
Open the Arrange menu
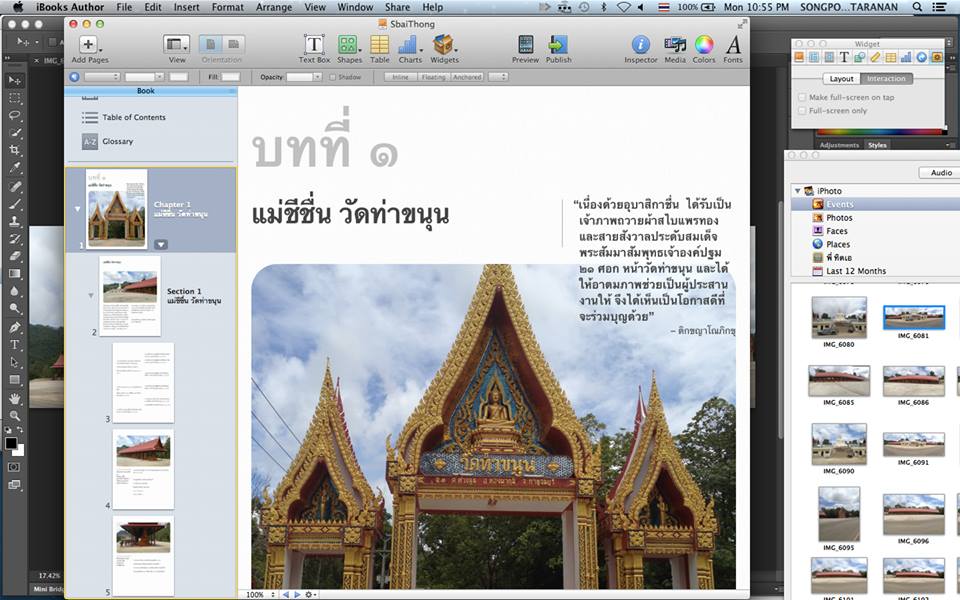273,7
